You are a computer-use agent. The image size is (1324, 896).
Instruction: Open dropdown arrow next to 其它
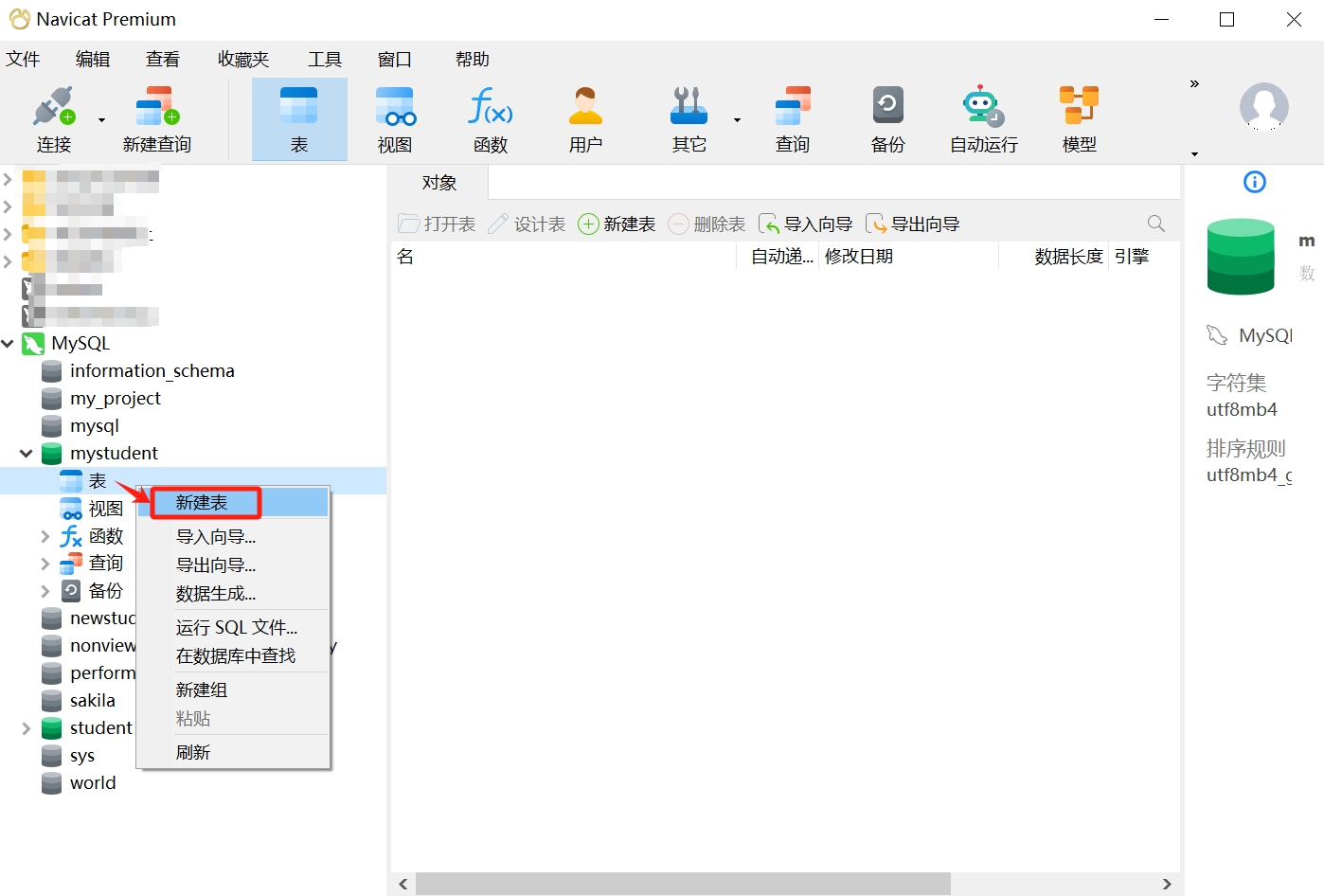[x=737, y=120]
